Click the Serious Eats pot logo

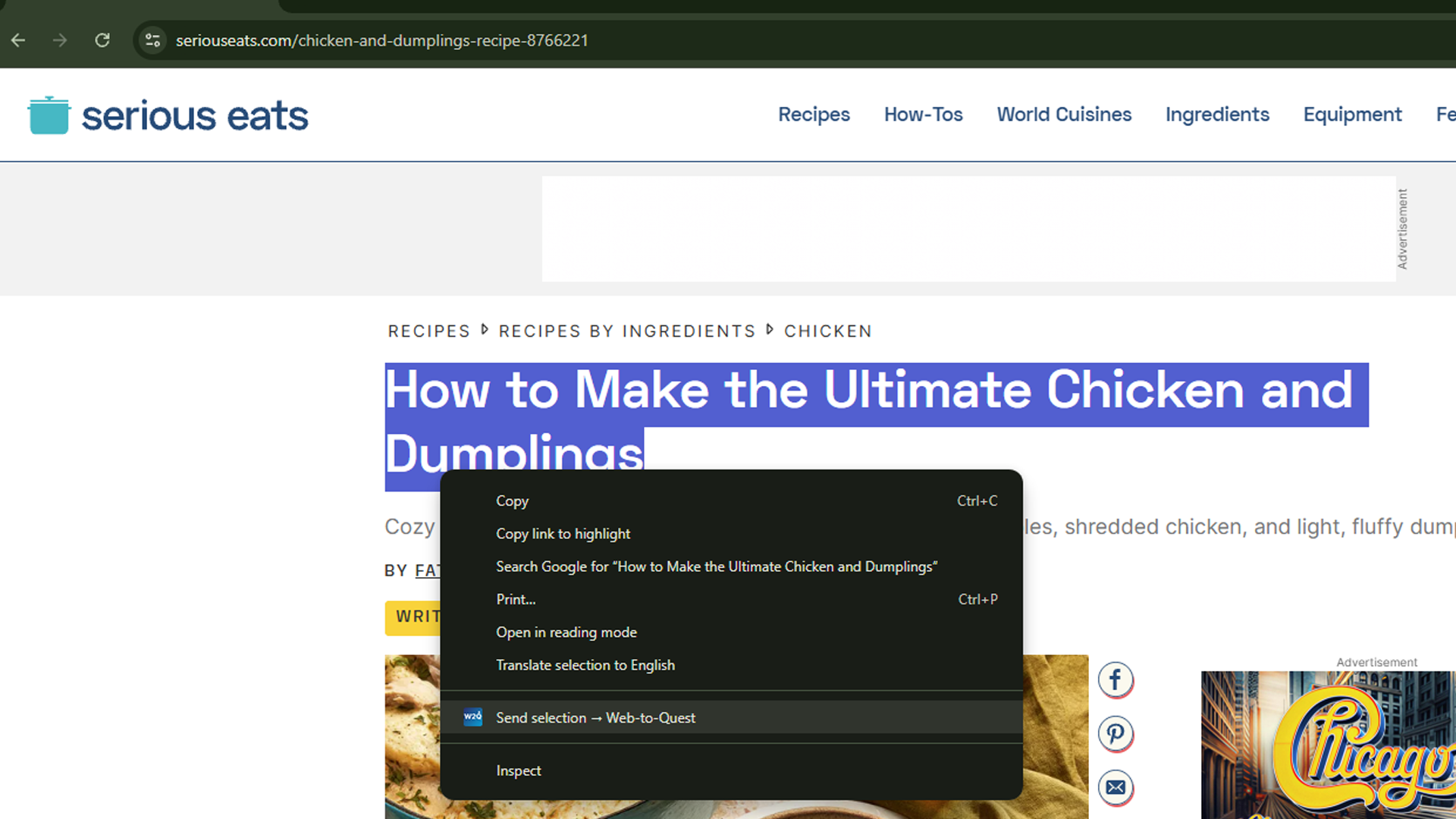coord(49,115)
